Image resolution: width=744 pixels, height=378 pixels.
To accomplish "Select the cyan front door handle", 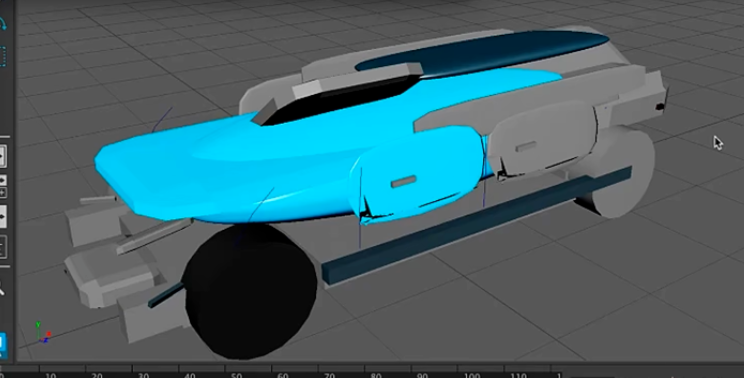I will (404, 181).
